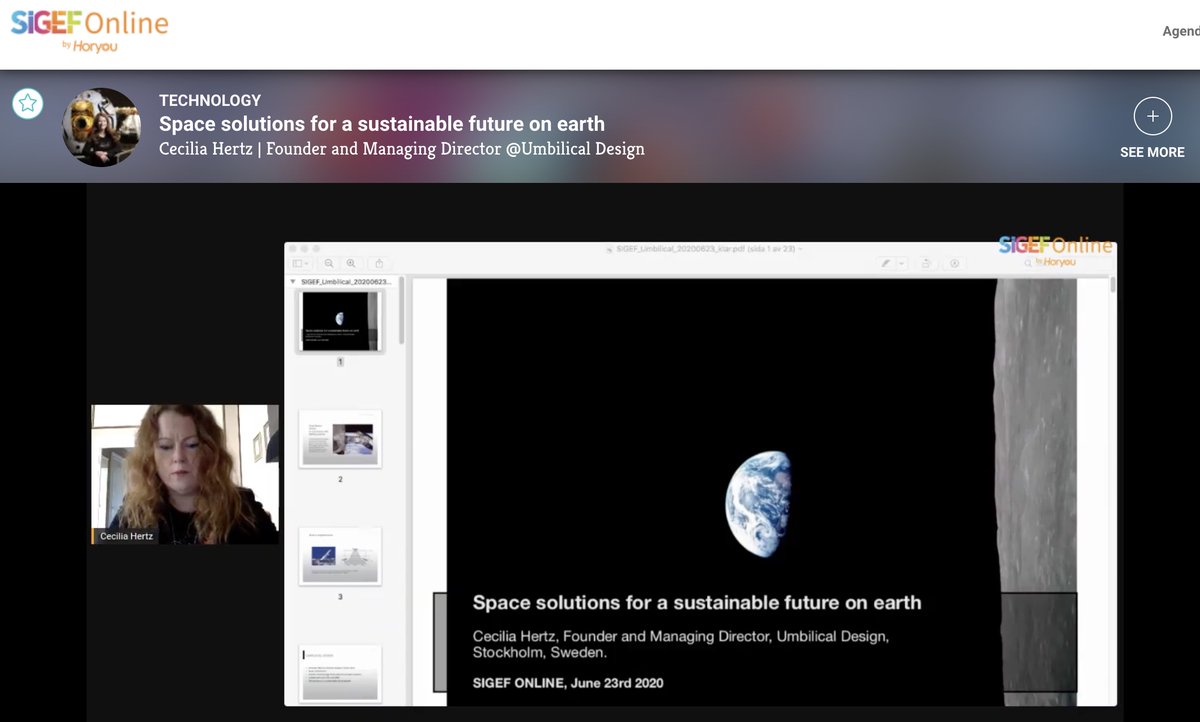This screenshot has height=722, width=1200.
Task: Select page 2 thumbnail in the sidebar
Action: pos(340,438)
